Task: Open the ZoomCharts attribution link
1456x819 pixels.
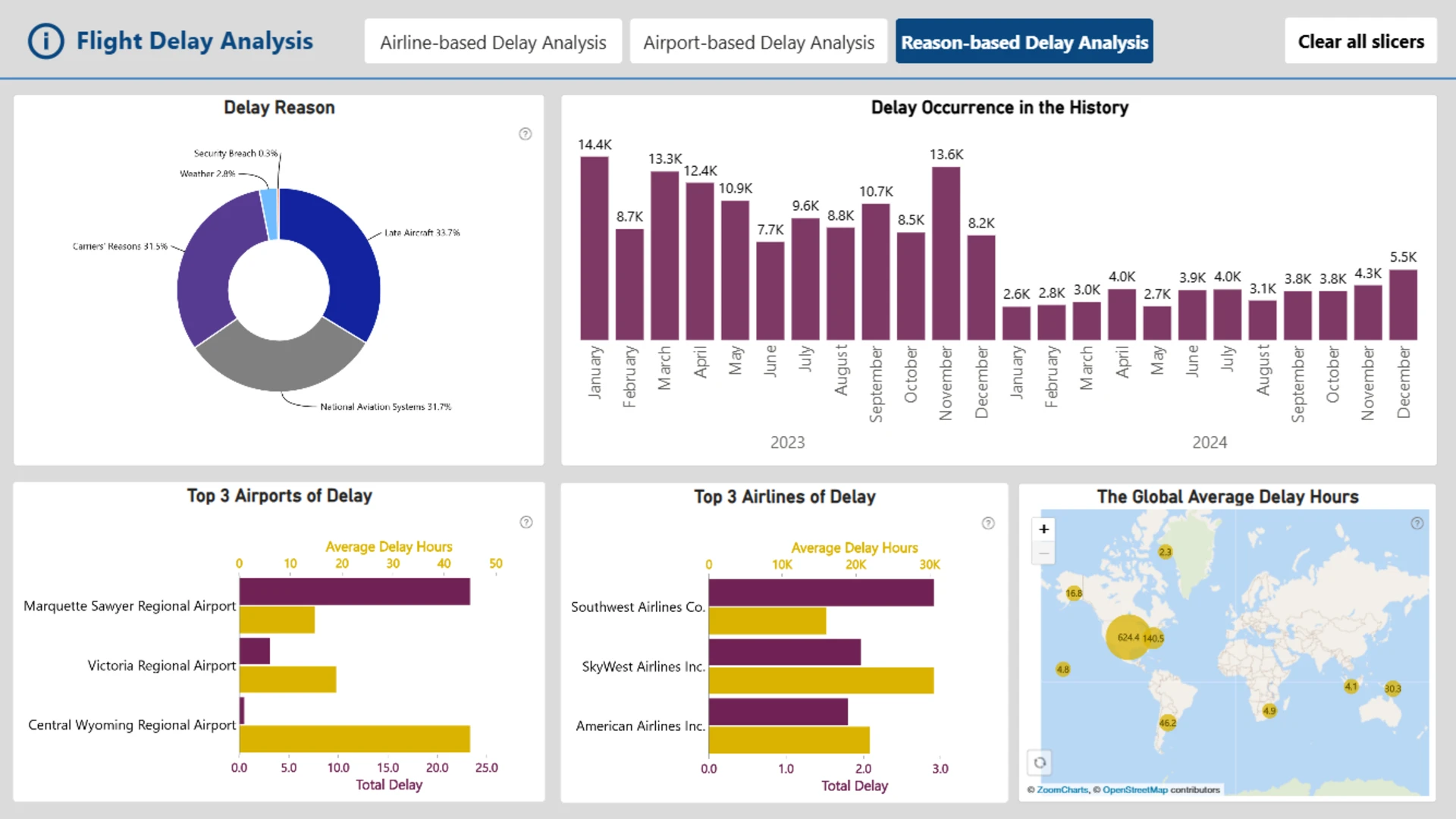Action: (x=1062, y=790)
